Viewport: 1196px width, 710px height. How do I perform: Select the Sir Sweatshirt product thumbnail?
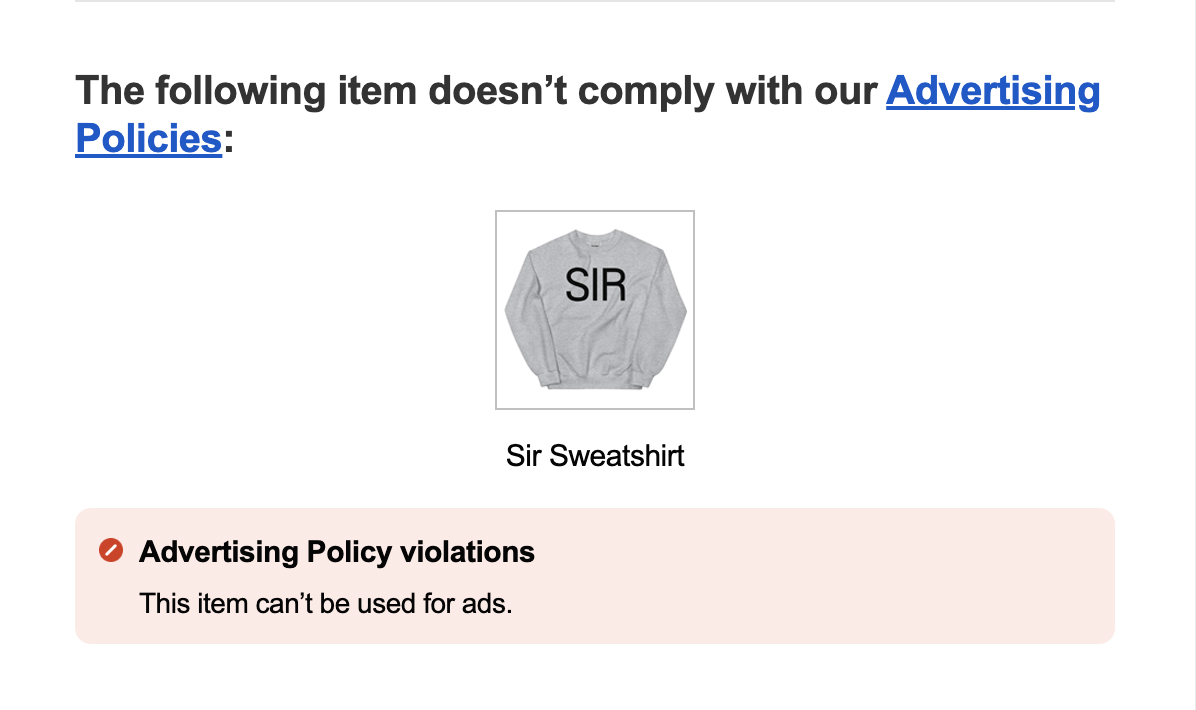[595, 310]
